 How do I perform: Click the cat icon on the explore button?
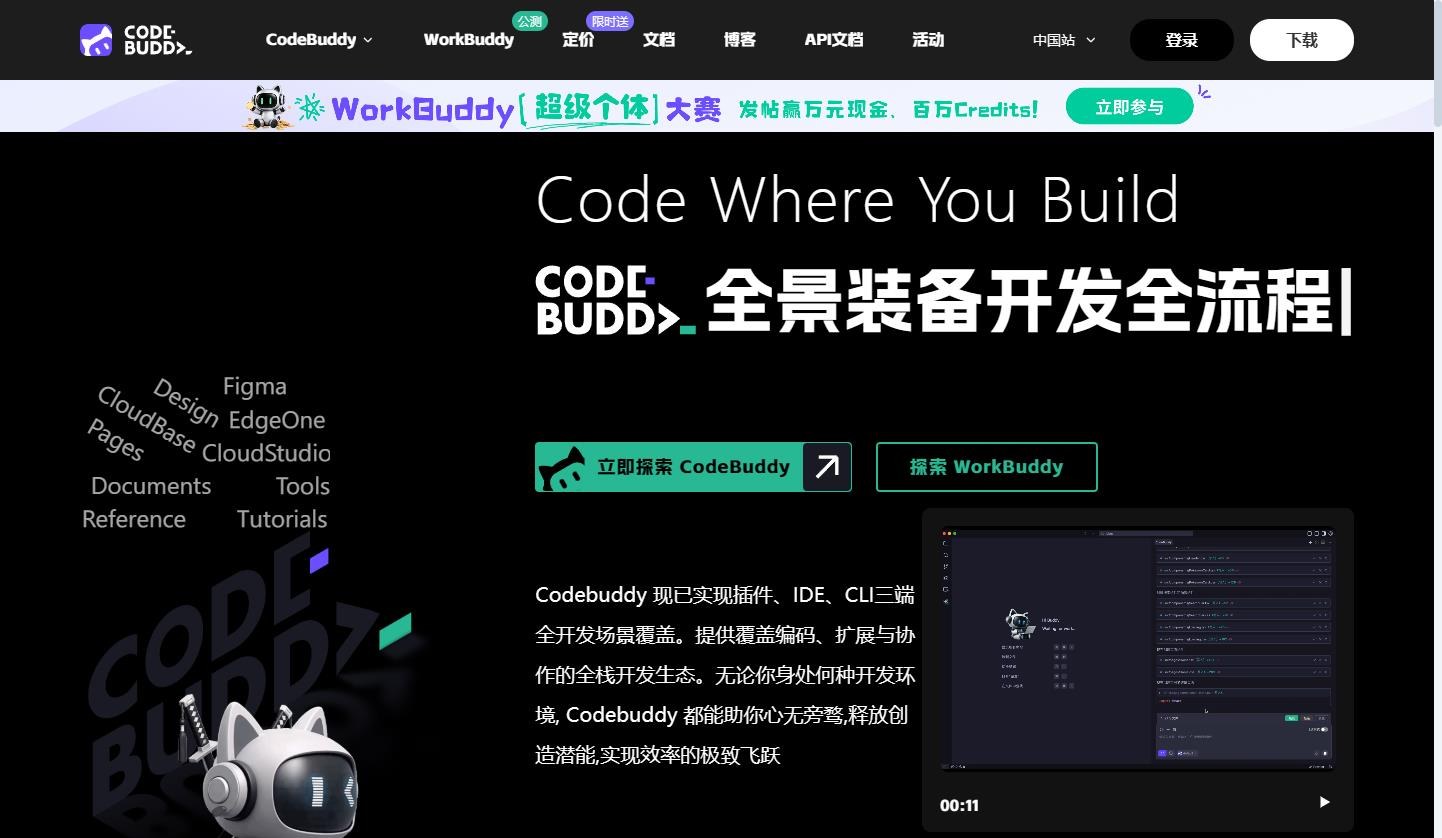pyautogui.click(x=561, y=468)
